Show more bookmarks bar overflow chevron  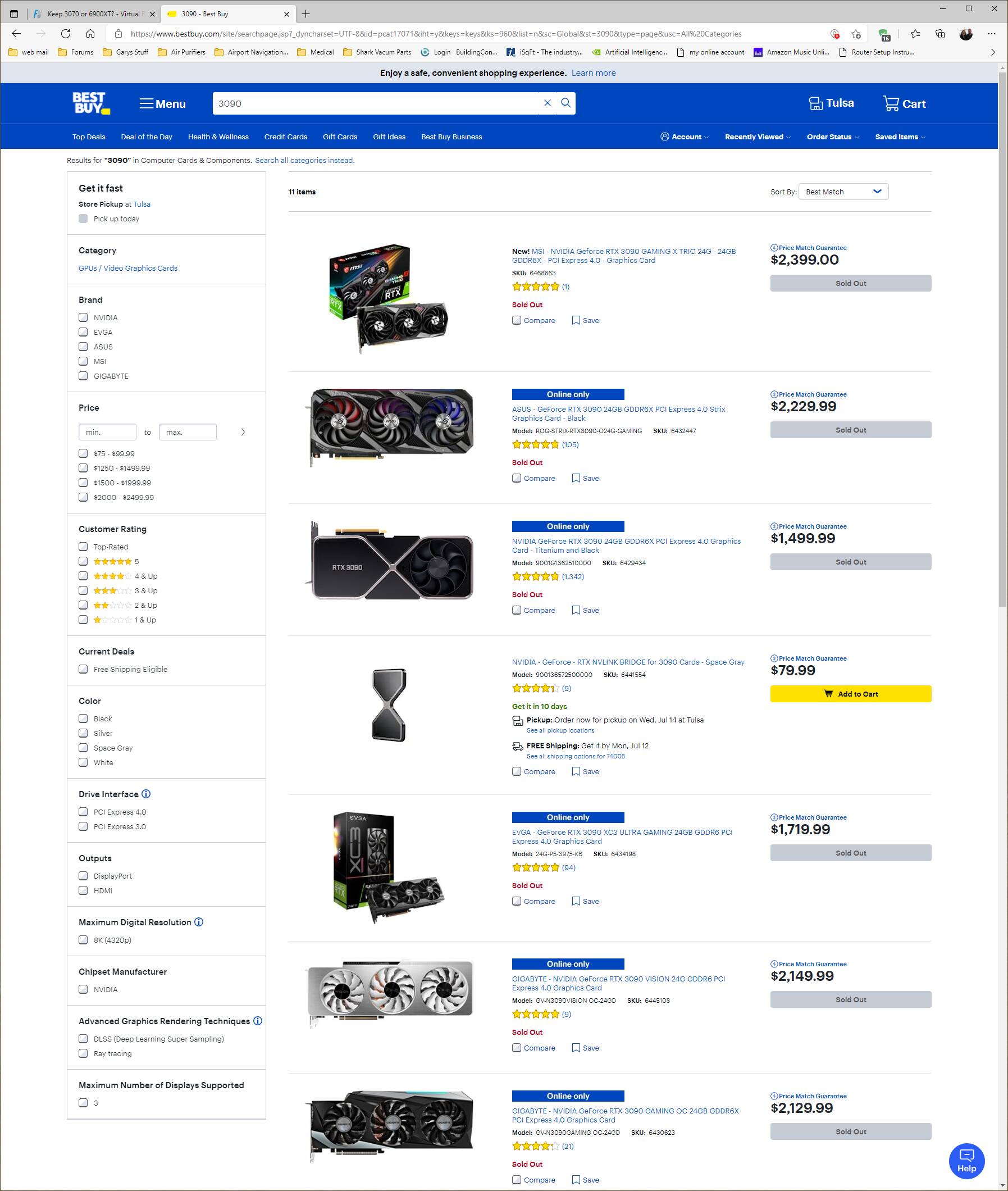point(993,52)
